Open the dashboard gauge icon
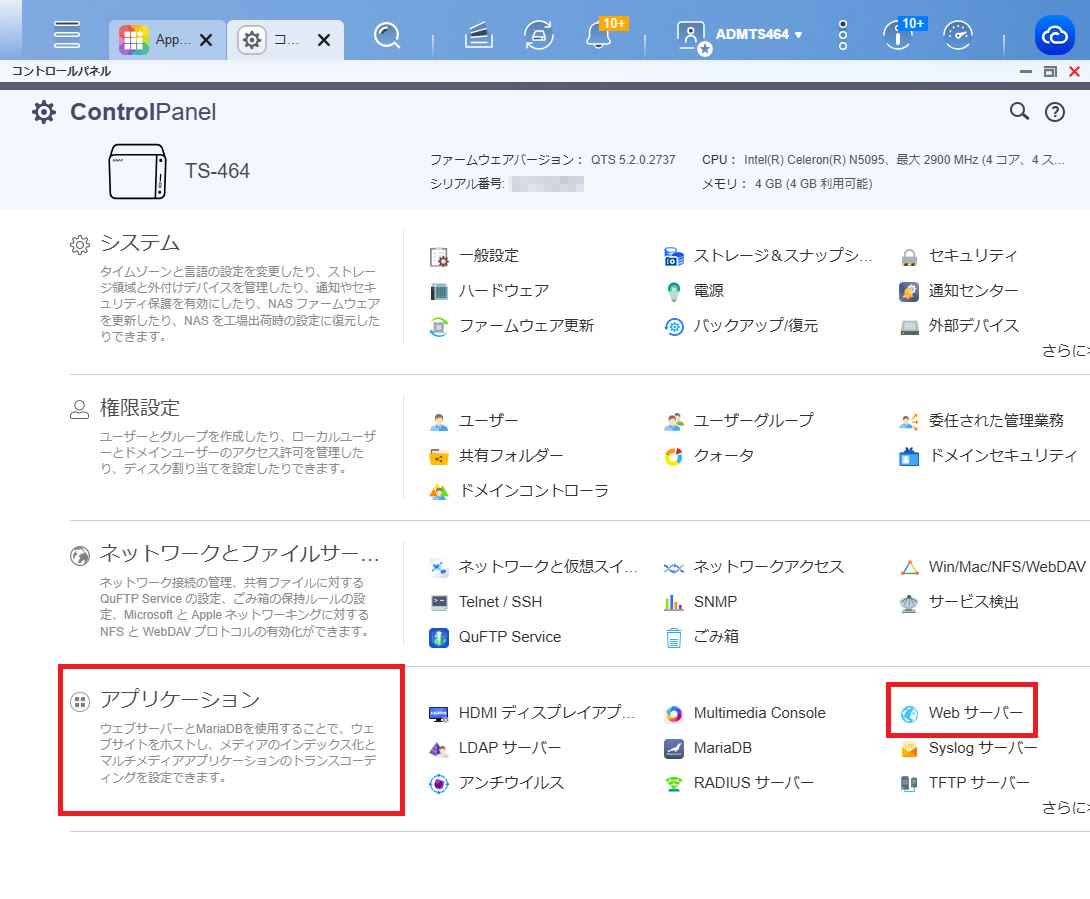The image size is (1090, 899). point(958,35)
